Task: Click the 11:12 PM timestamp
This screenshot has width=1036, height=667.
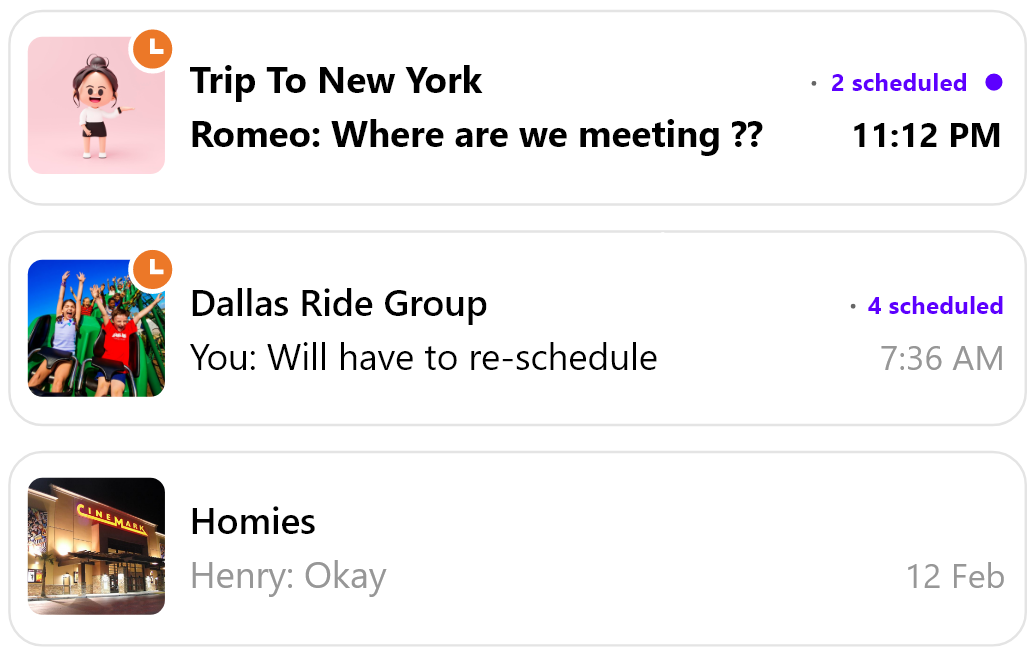Action: pyautogui.click(x=926, y=136)
